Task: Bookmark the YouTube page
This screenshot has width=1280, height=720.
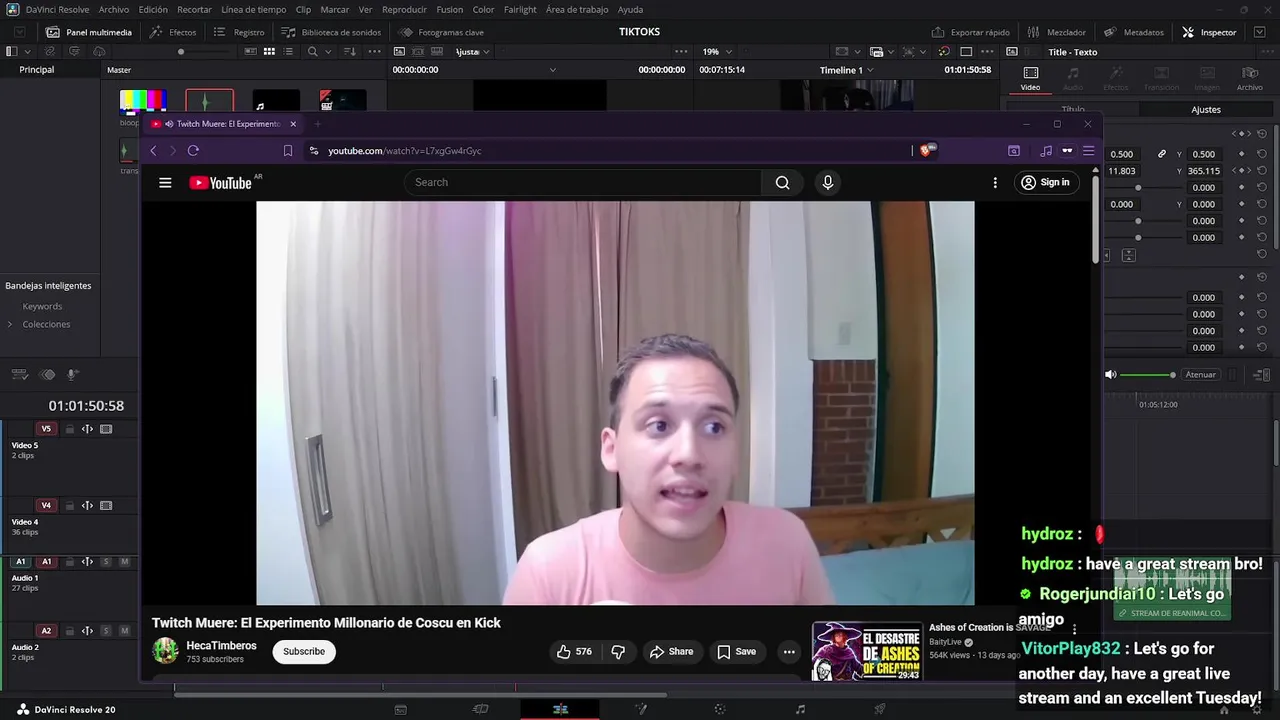Action: [288, 150]
